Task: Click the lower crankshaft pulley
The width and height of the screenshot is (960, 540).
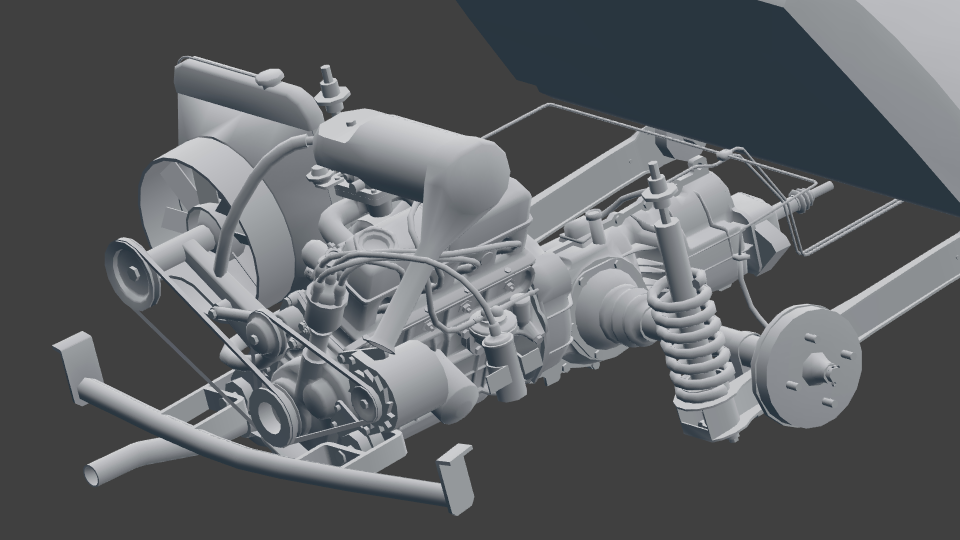Action: tap(269, 416)
